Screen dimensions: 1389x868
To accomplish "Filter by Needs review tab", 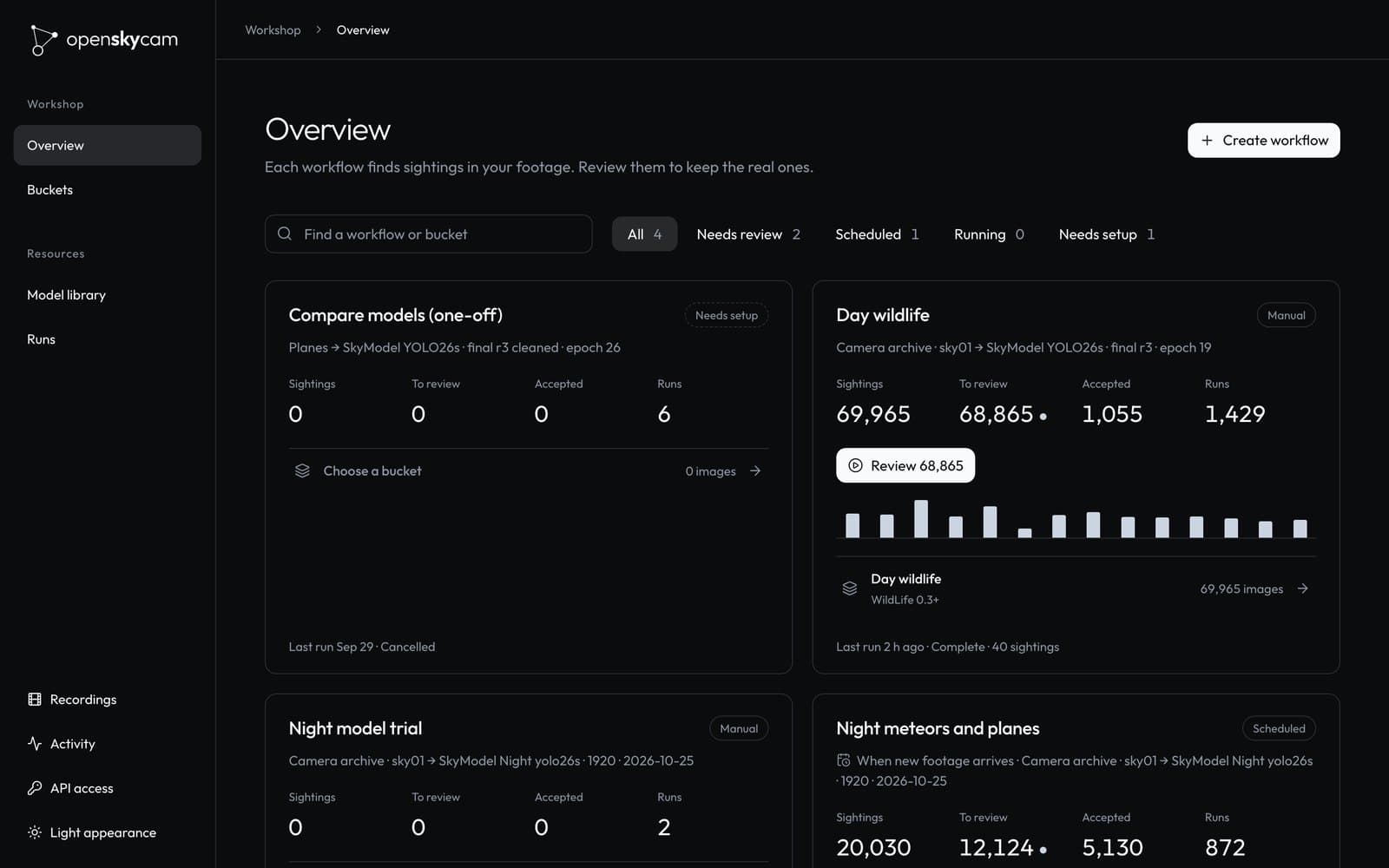I will 748,234.
